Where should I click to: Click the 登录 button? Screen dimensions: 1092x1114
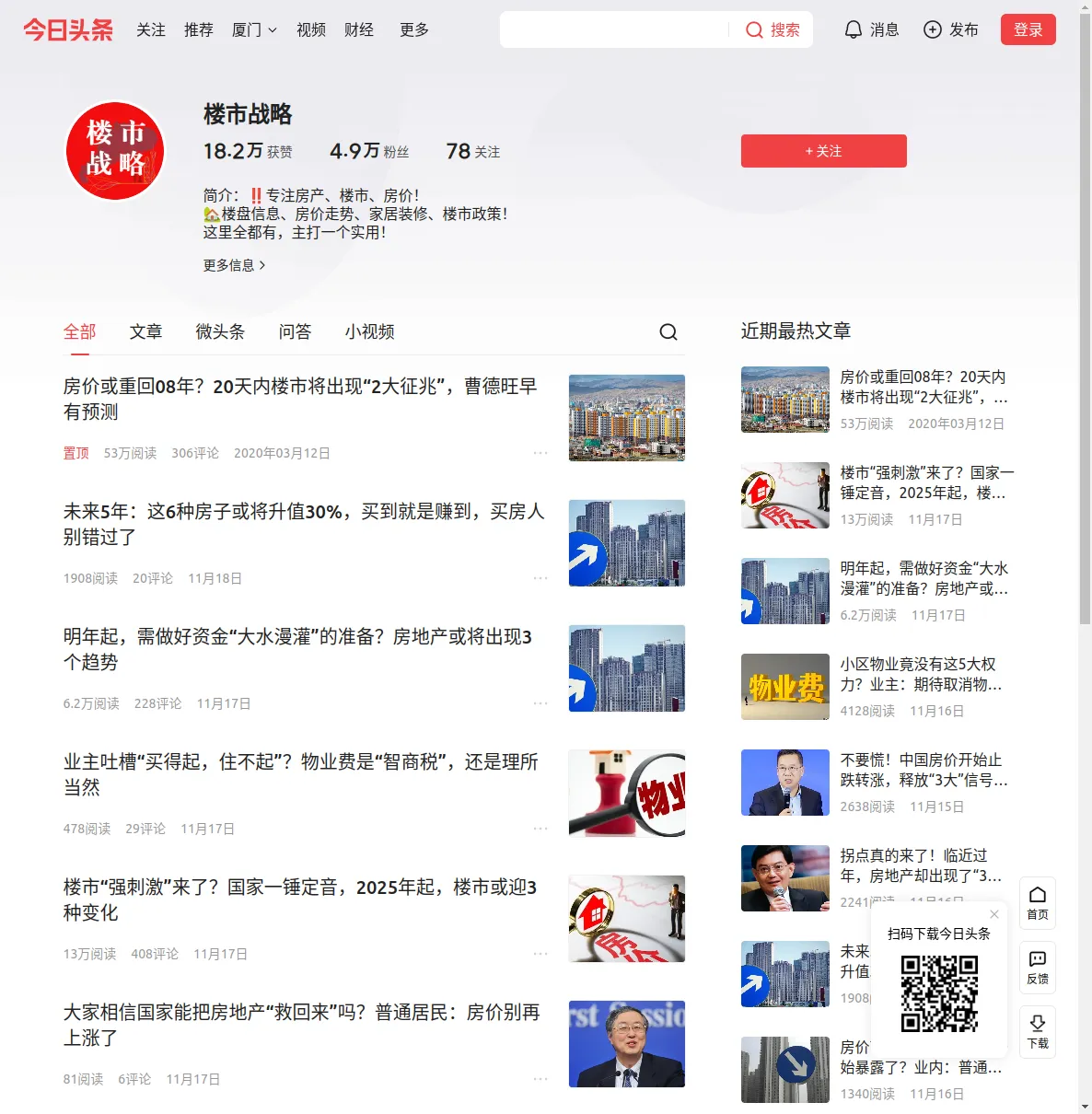[1028, 29]
